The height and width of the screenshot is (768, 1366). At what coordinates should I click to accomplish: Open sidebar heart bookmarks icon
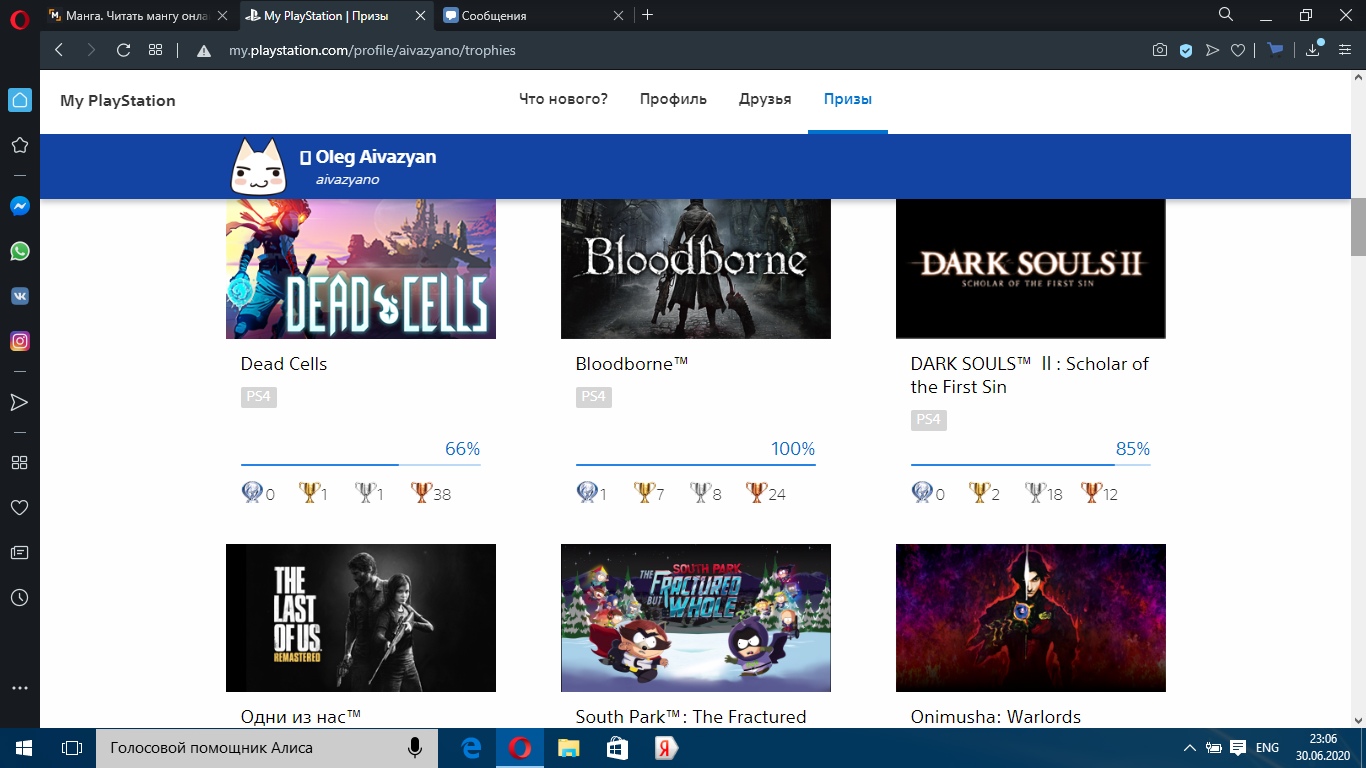pos(19,508)
